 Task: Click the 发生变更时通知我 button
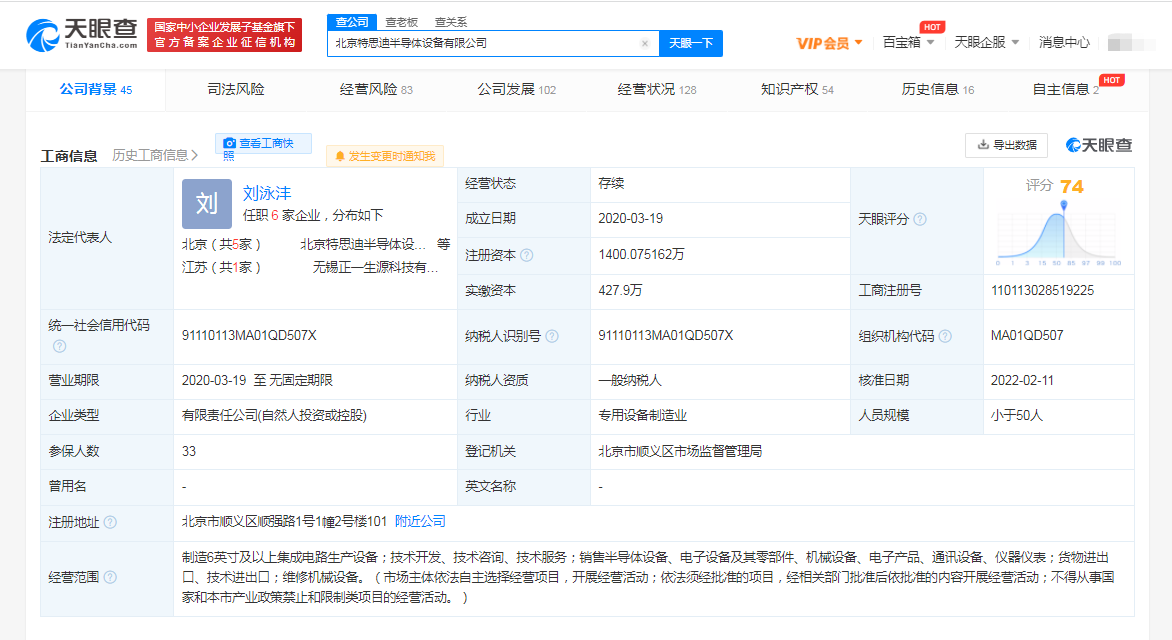pyautogui.click(x=385, y=156)
